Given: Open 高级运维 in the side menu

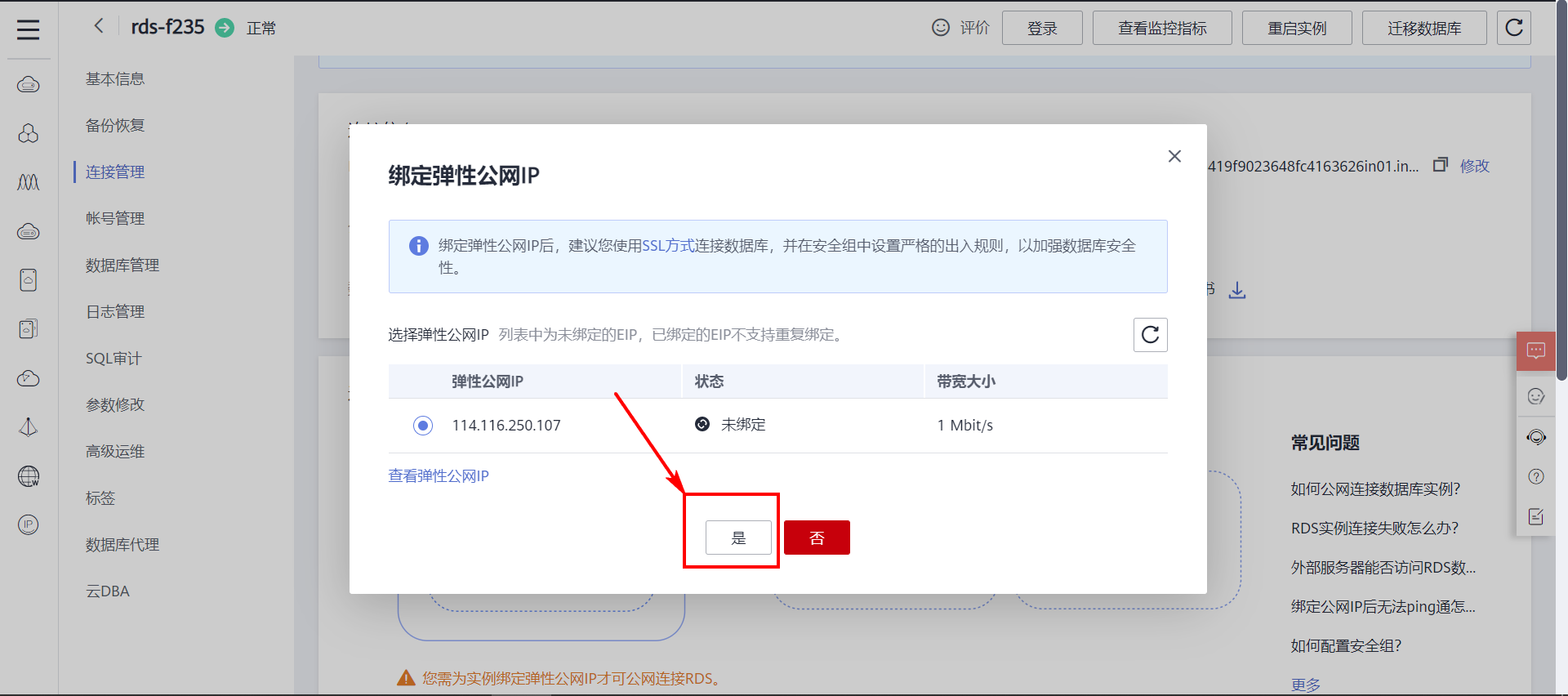Looking at the screenshot, I should (115, 452).
